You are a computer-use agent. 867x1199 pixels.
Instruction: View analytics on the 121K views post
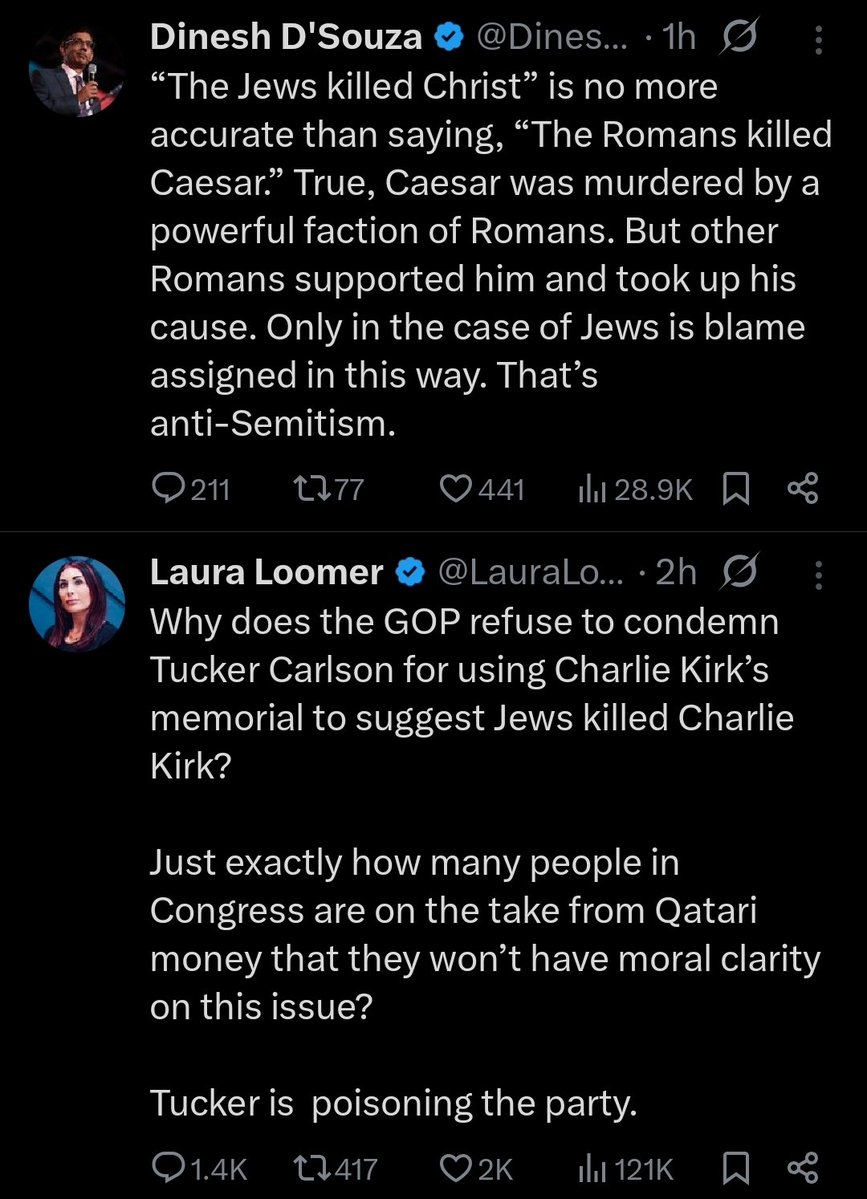[594, 1168]
